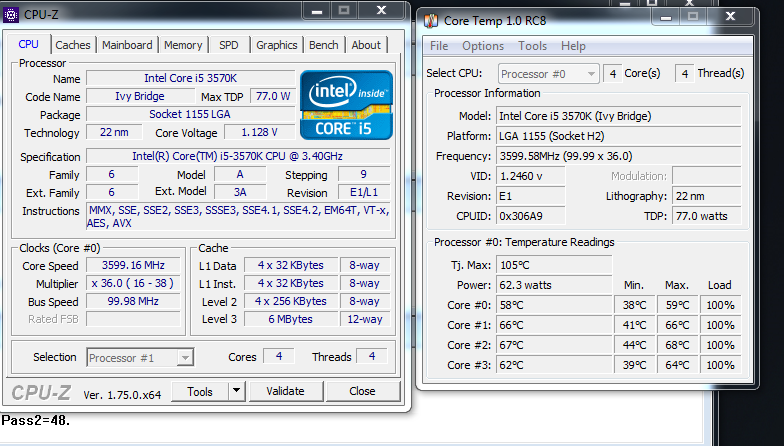
Task: Click the Max TDP value '77.0 W'
Action: [x=272, y=96]
